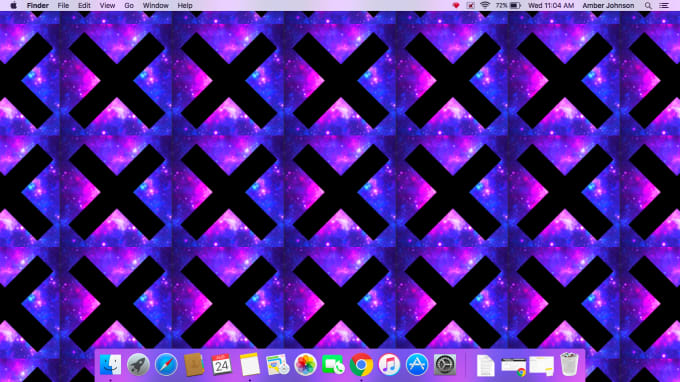
Task: Launch Safari from the Dock
Action: (x=166, y=364)
